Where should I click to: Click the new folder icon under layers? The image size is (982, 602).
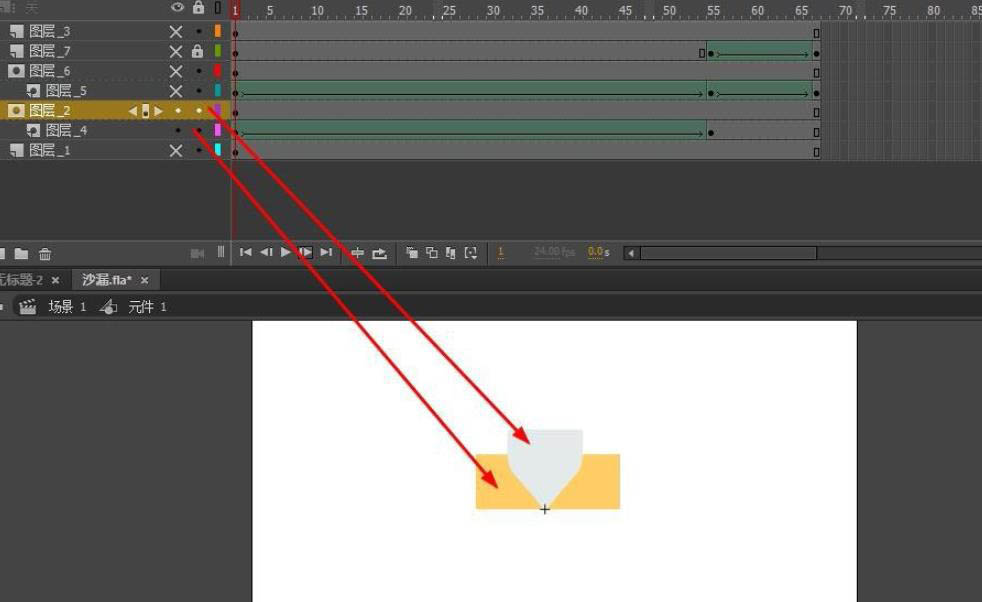coord(21,254)
